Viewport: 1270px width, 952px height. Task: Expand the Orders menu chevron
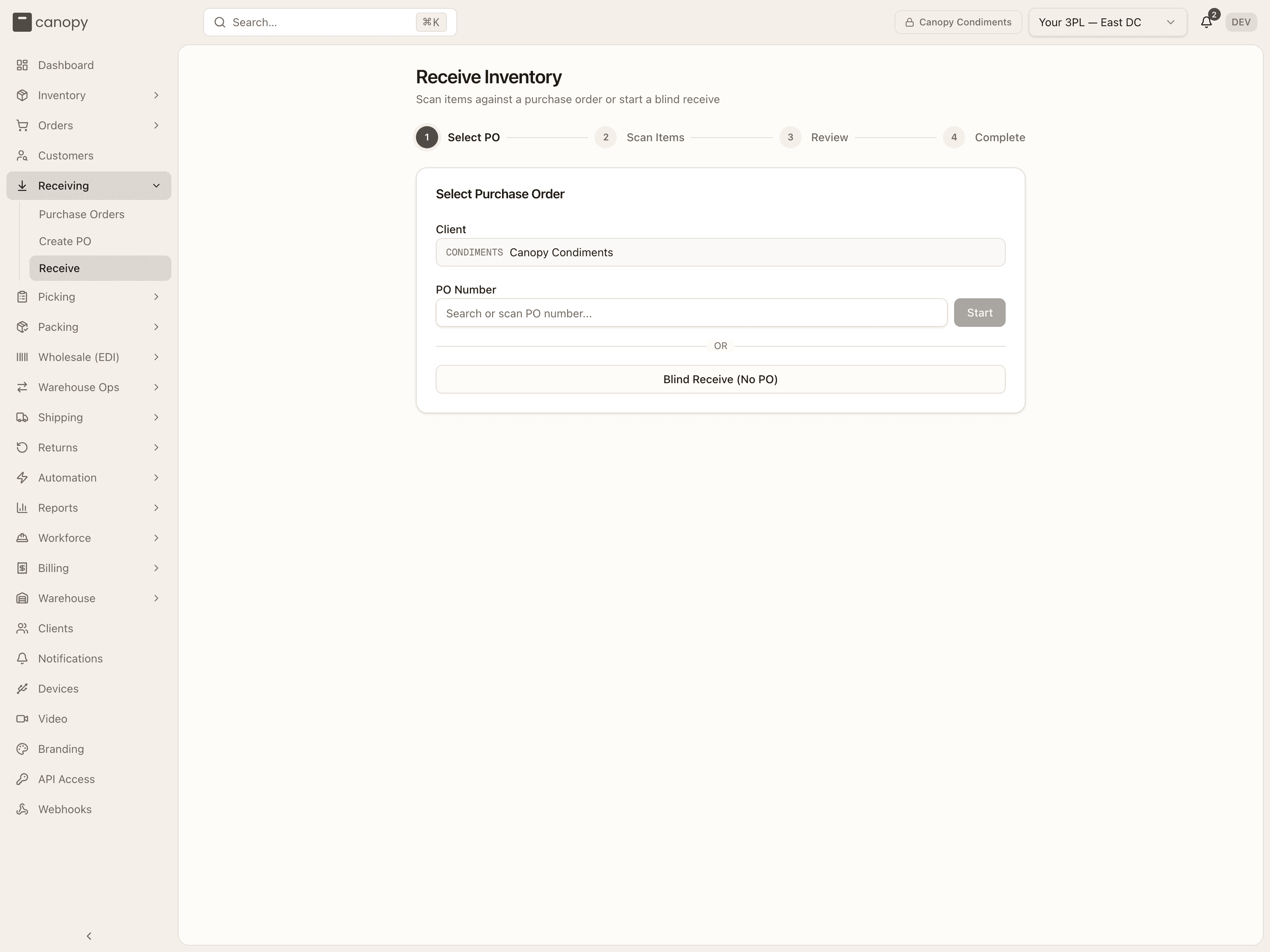pyautogui.click(x=156, y=125)
